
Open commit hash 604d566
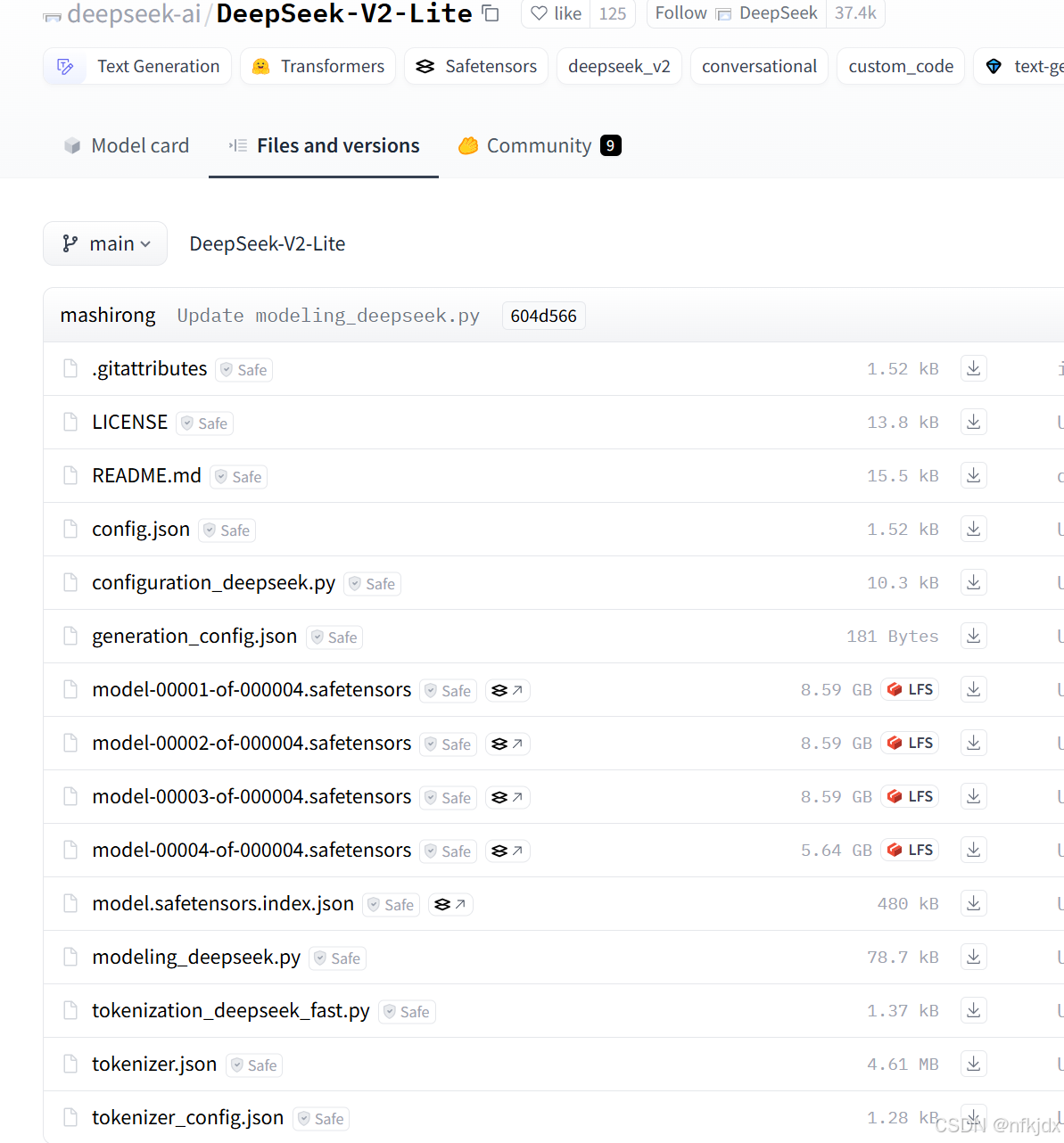pos(544,316)
